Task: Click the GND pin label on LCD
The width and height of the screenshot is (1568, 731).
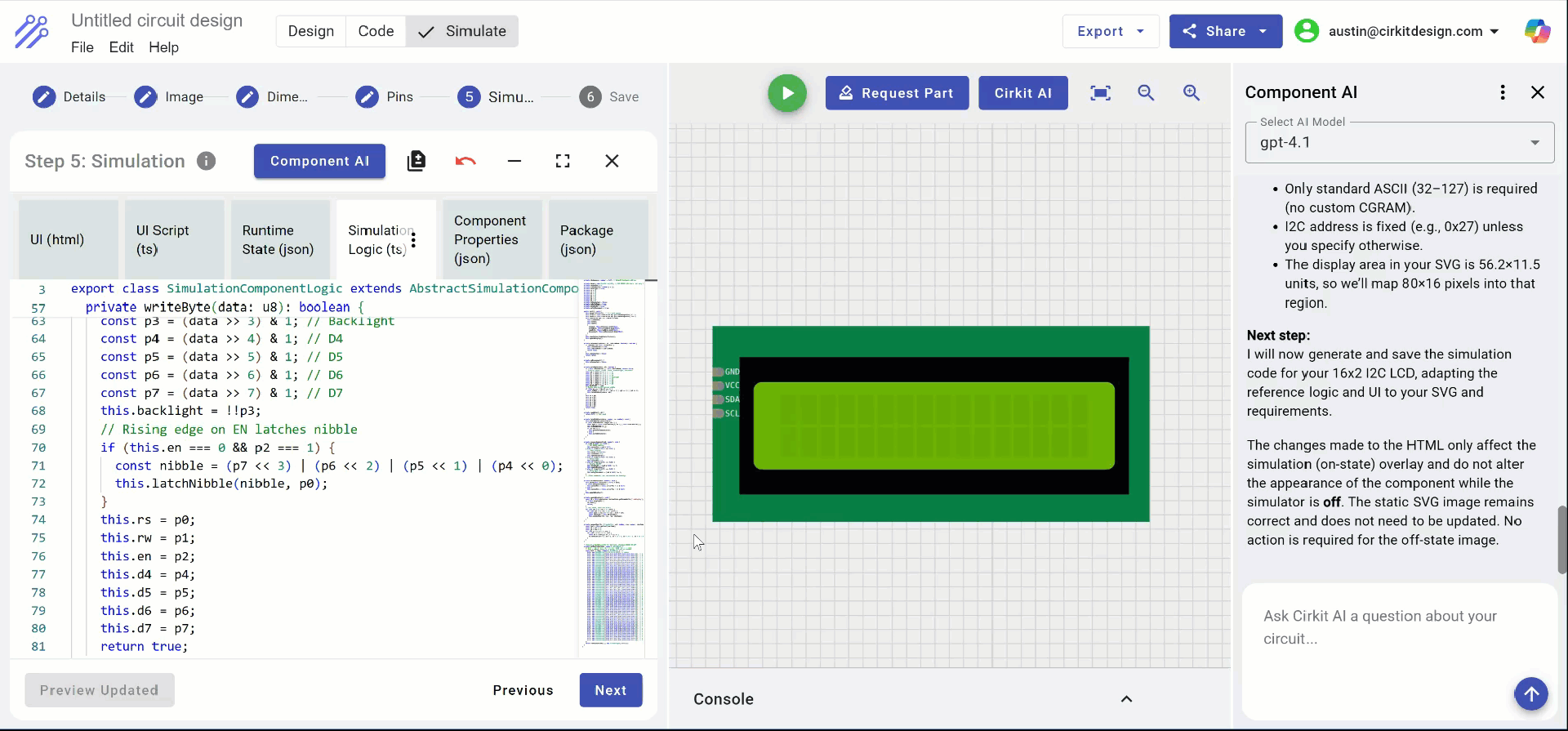Action: 732,372
